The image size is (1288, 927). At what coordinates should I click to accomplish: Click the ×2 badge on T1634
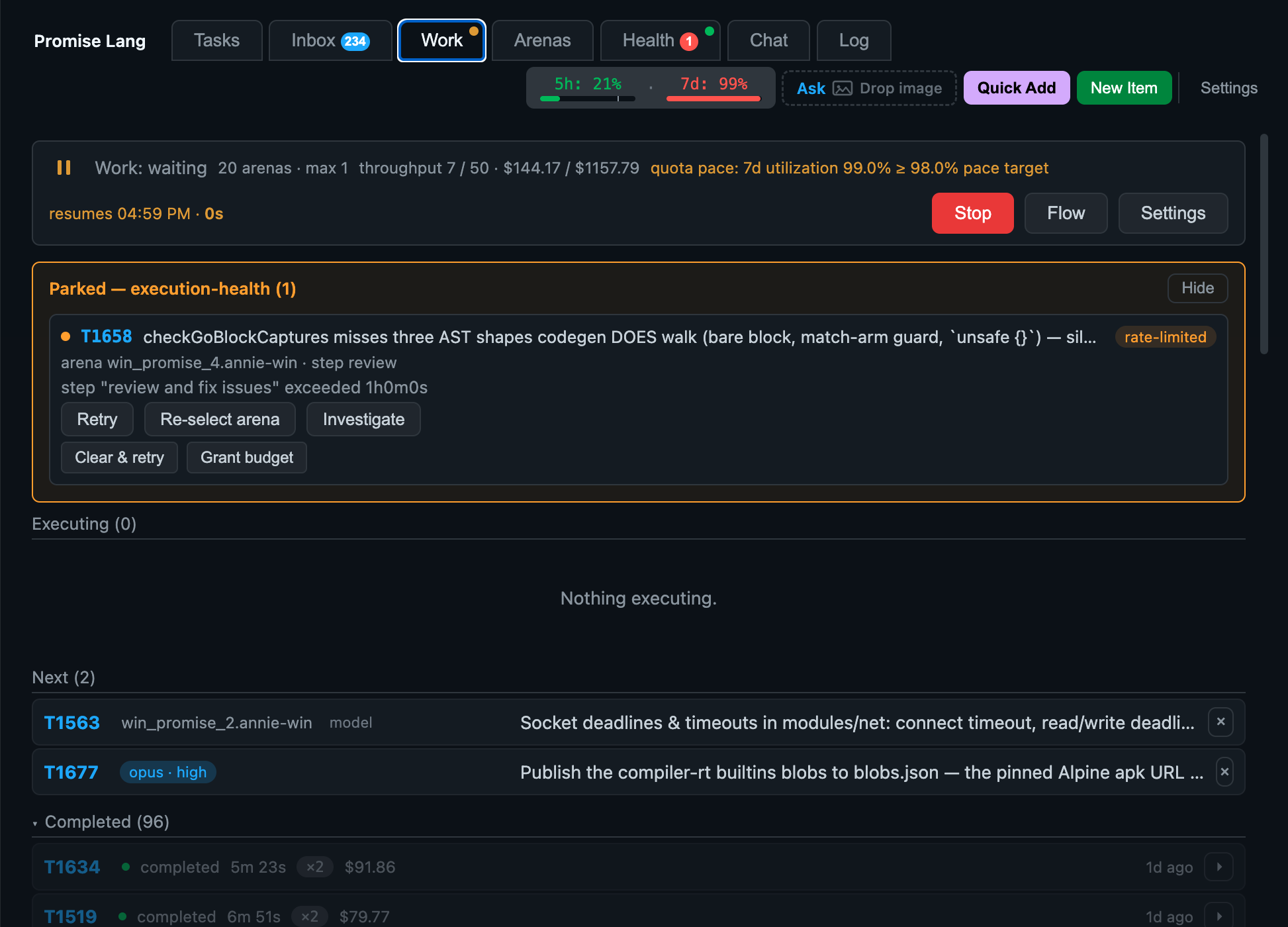(x=314, y=867)
